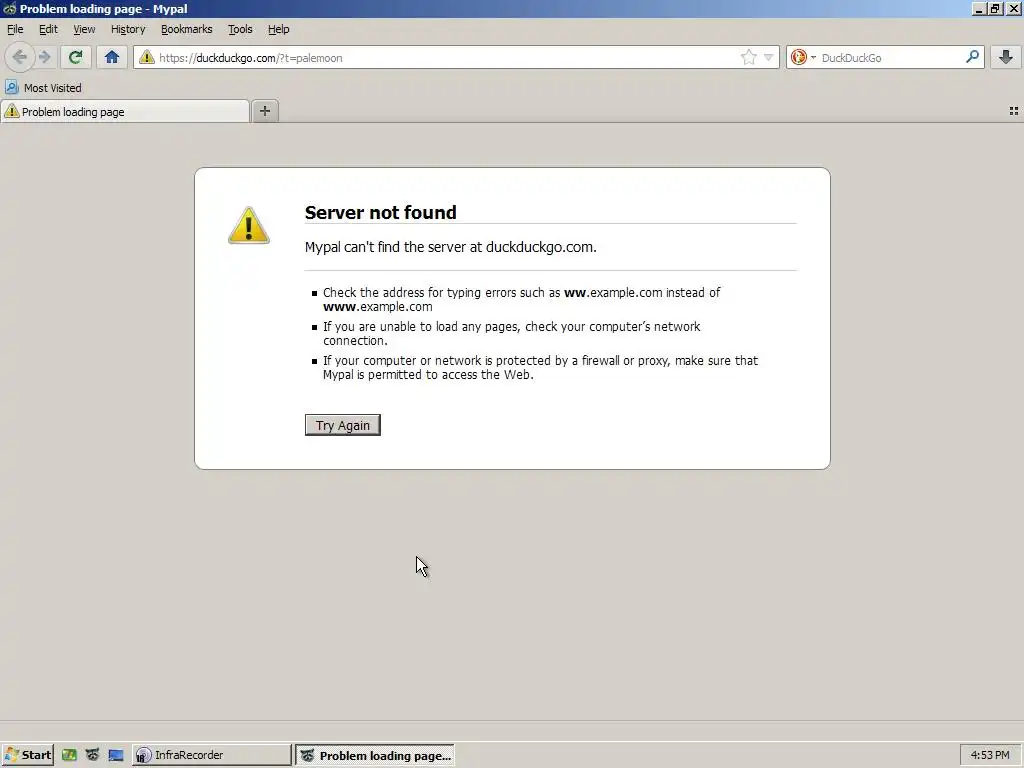This screenshot has width=1024, height=768.
Task: Open a new tab with plus button
Action: click(264, 111)
